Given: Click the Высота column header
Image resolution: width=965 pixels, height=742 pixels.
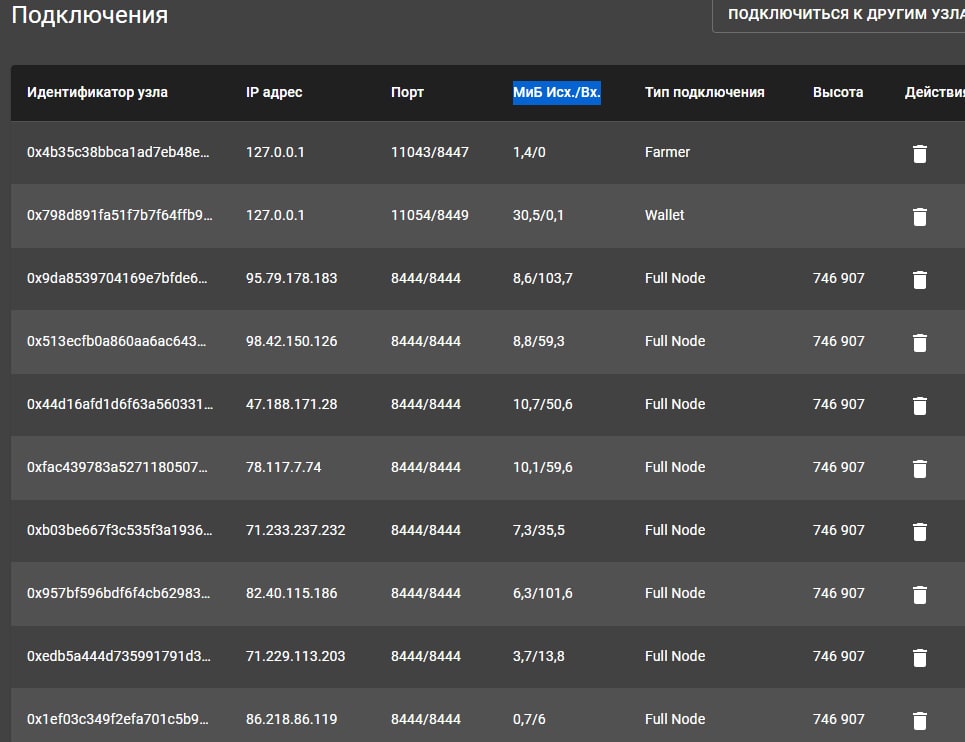Looking at the screenshot, I should coord(838,92).
